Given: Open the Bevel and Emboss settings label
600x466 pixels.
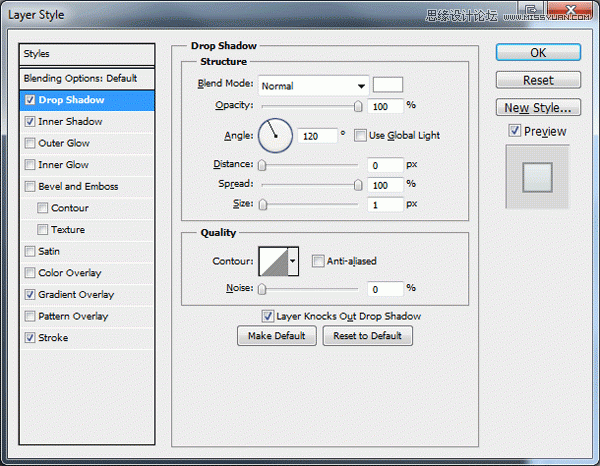Looking at the screenshot, I should (x=78, y=186).
